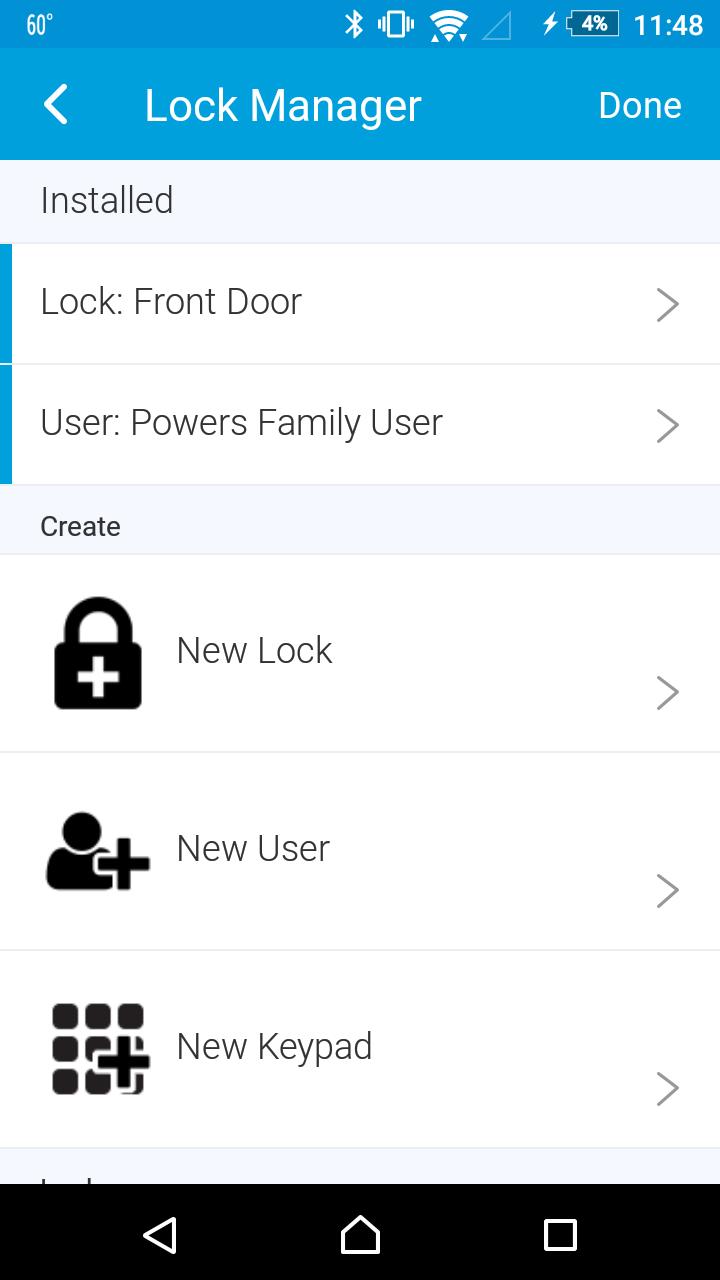This screenshot has width=720, height=1280.
Task: Open New Keypad chevron arrow
Action: (x=667, y=1088)
